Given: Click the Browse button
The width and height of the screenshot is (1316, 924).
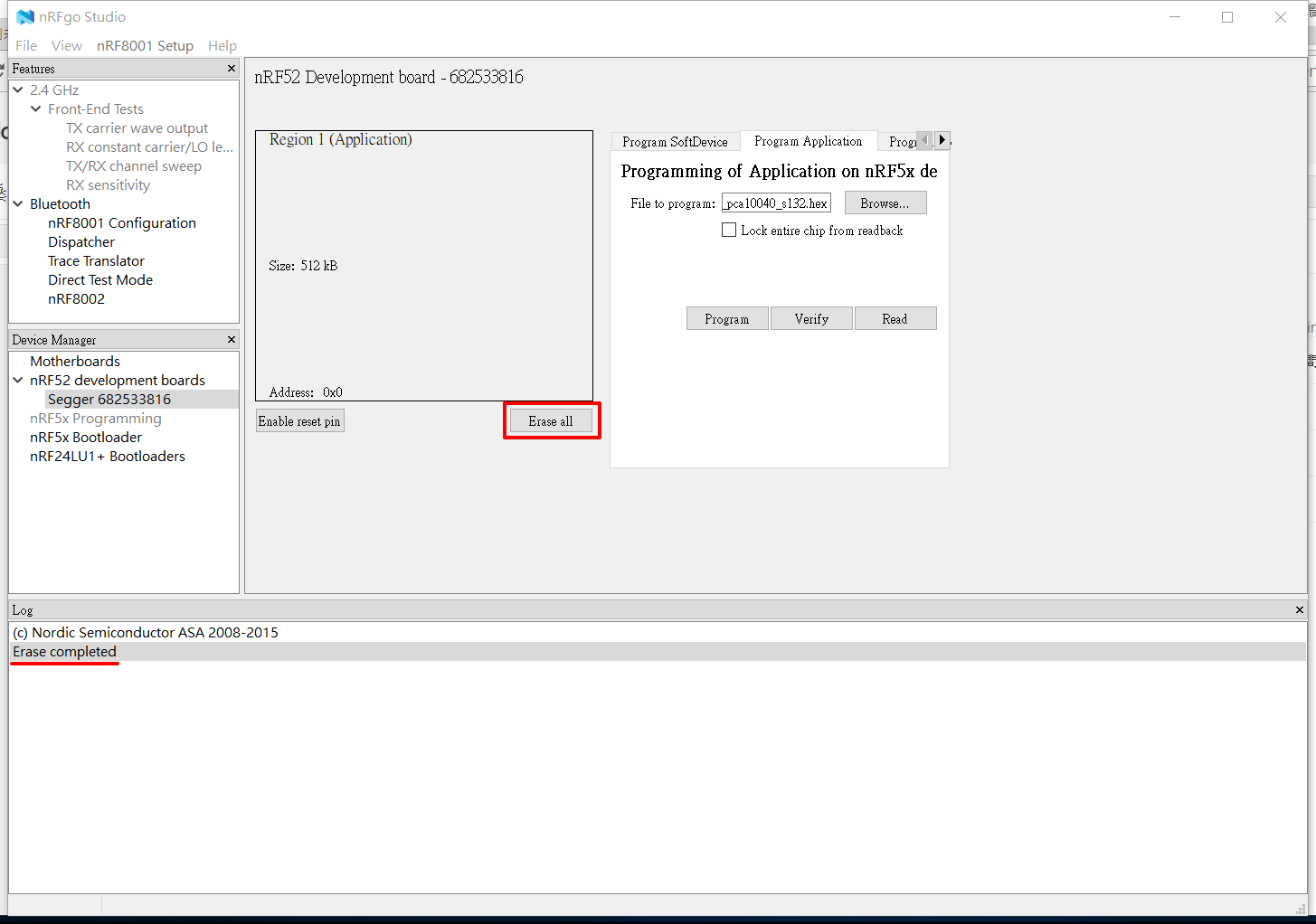Looking at the screenshot, I should pos(885,203).
